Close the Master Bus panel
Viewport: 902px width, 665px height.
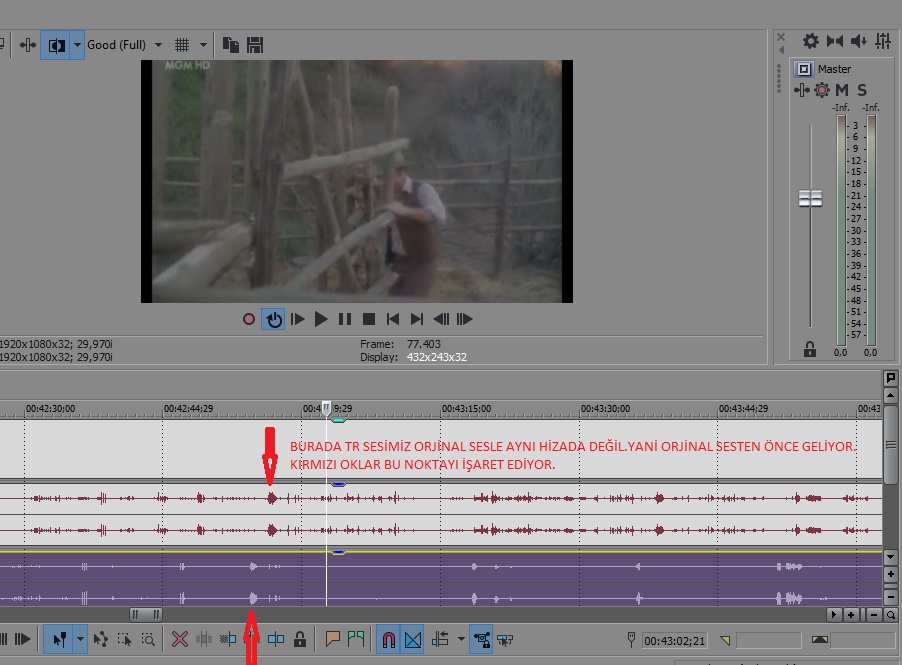click(x=781, y=37)
